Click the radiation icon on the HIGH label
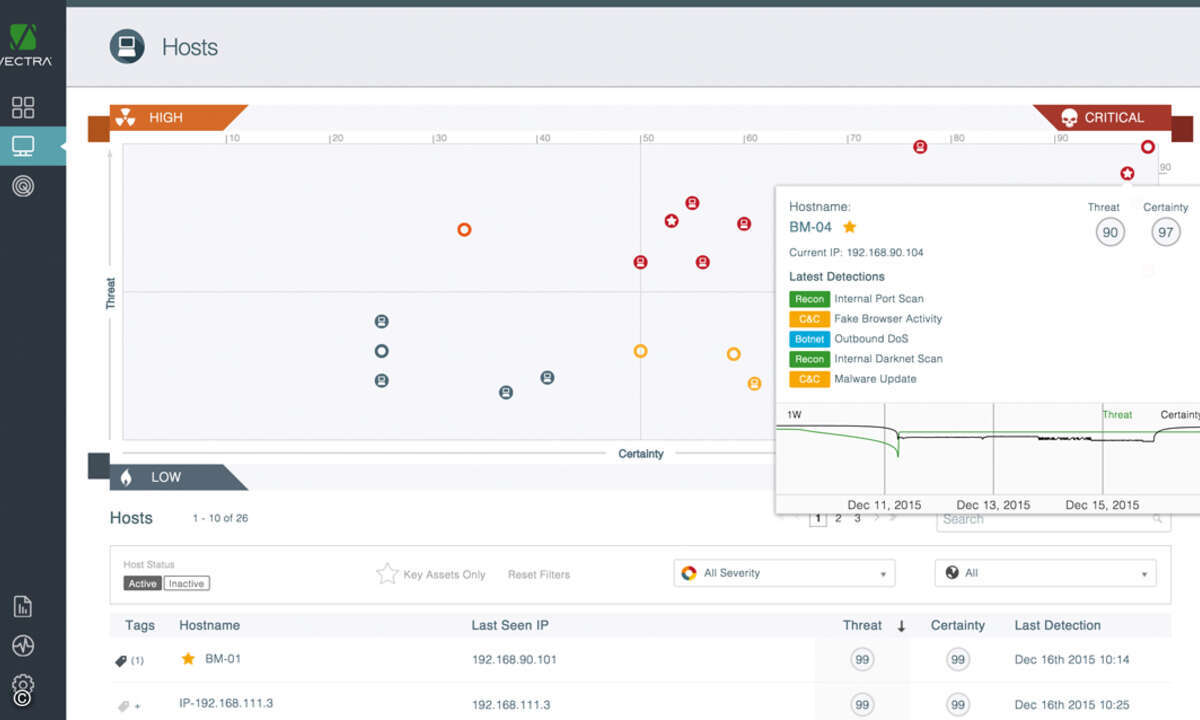 (x=124, y=118)
